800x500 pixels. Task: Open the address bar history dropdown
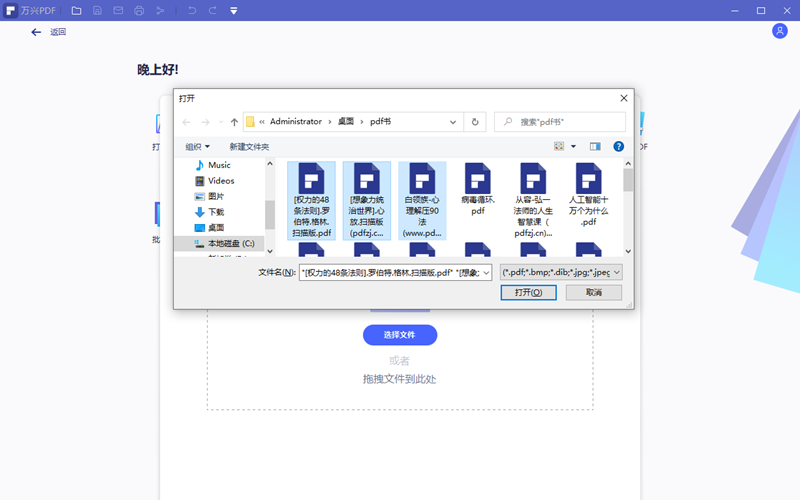coord(455,122)
